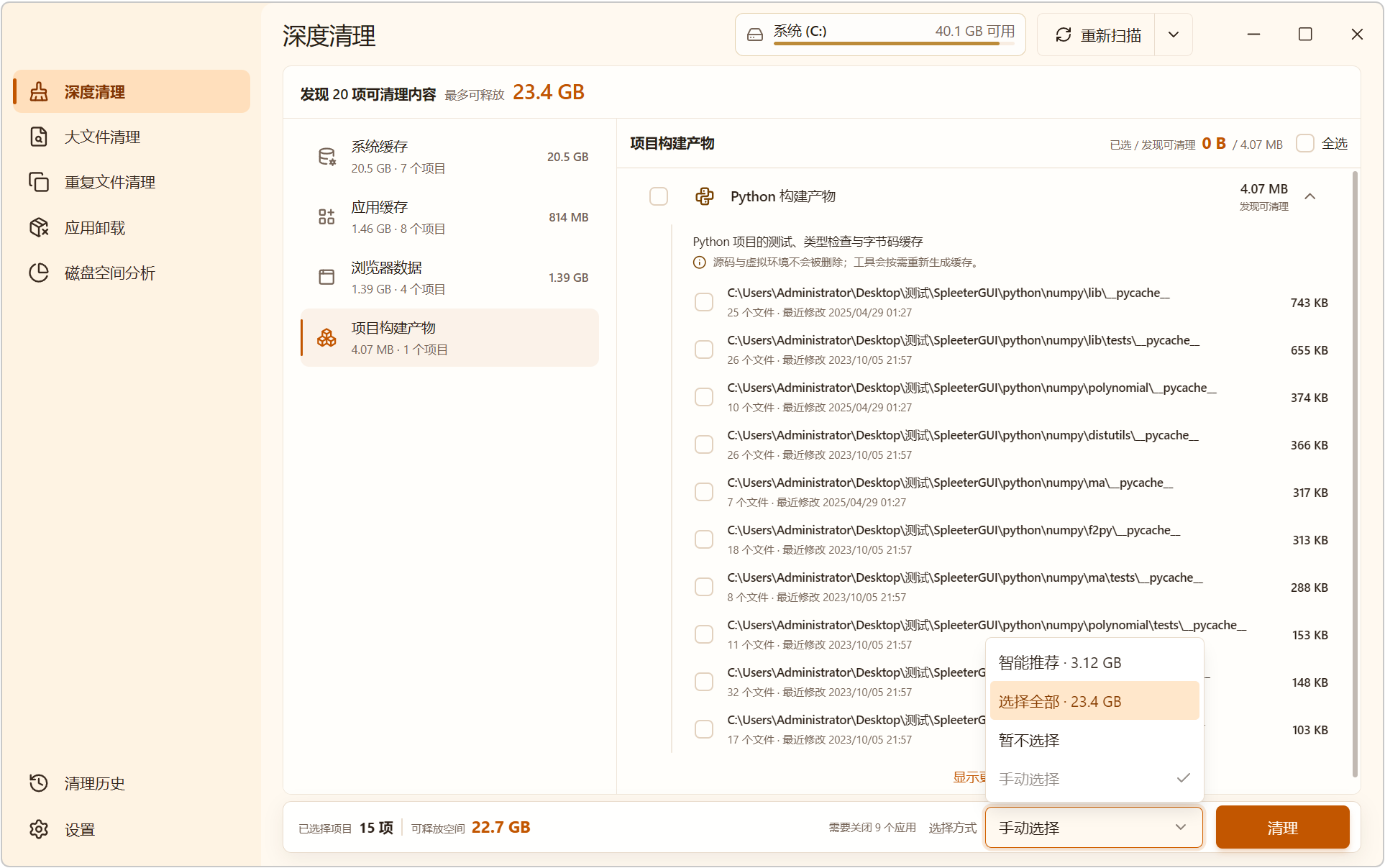Click the application cache grid icon
The width and height of the screenshot is (1385, 868).
[326, 217]
